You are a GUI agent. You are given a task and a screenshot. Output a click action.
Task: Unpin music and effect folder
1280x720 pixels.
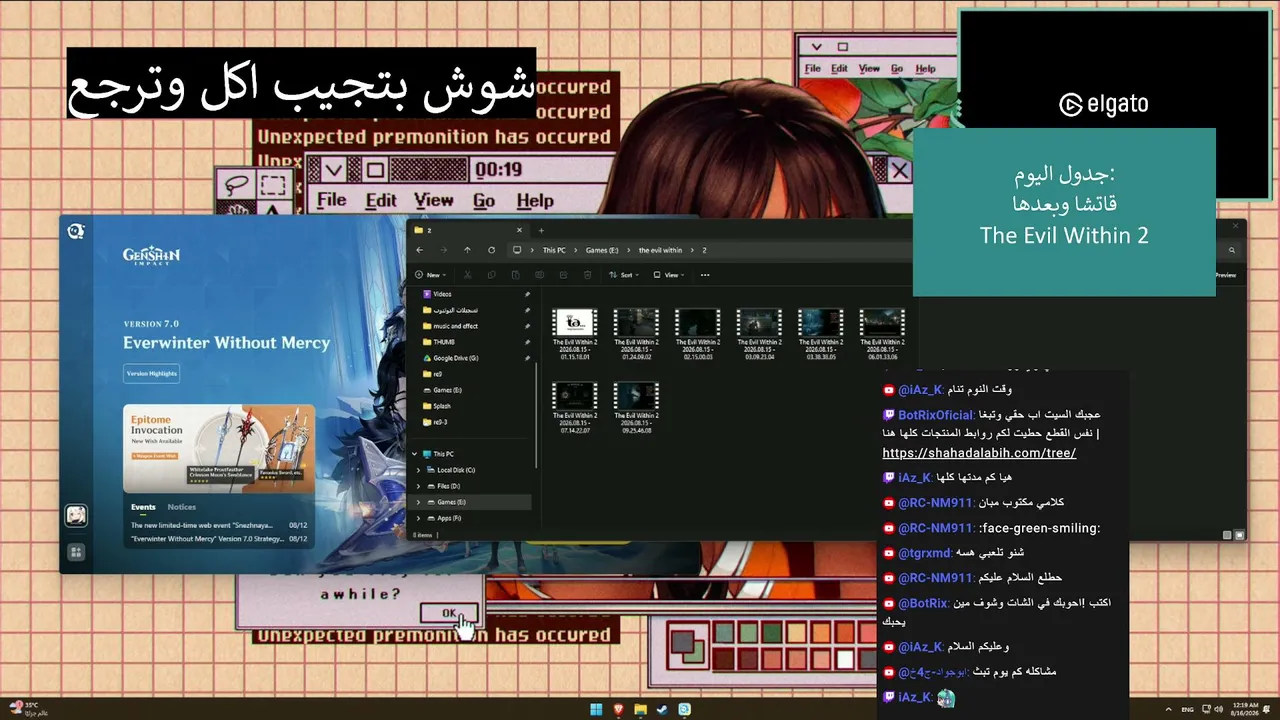pos(527,326)
